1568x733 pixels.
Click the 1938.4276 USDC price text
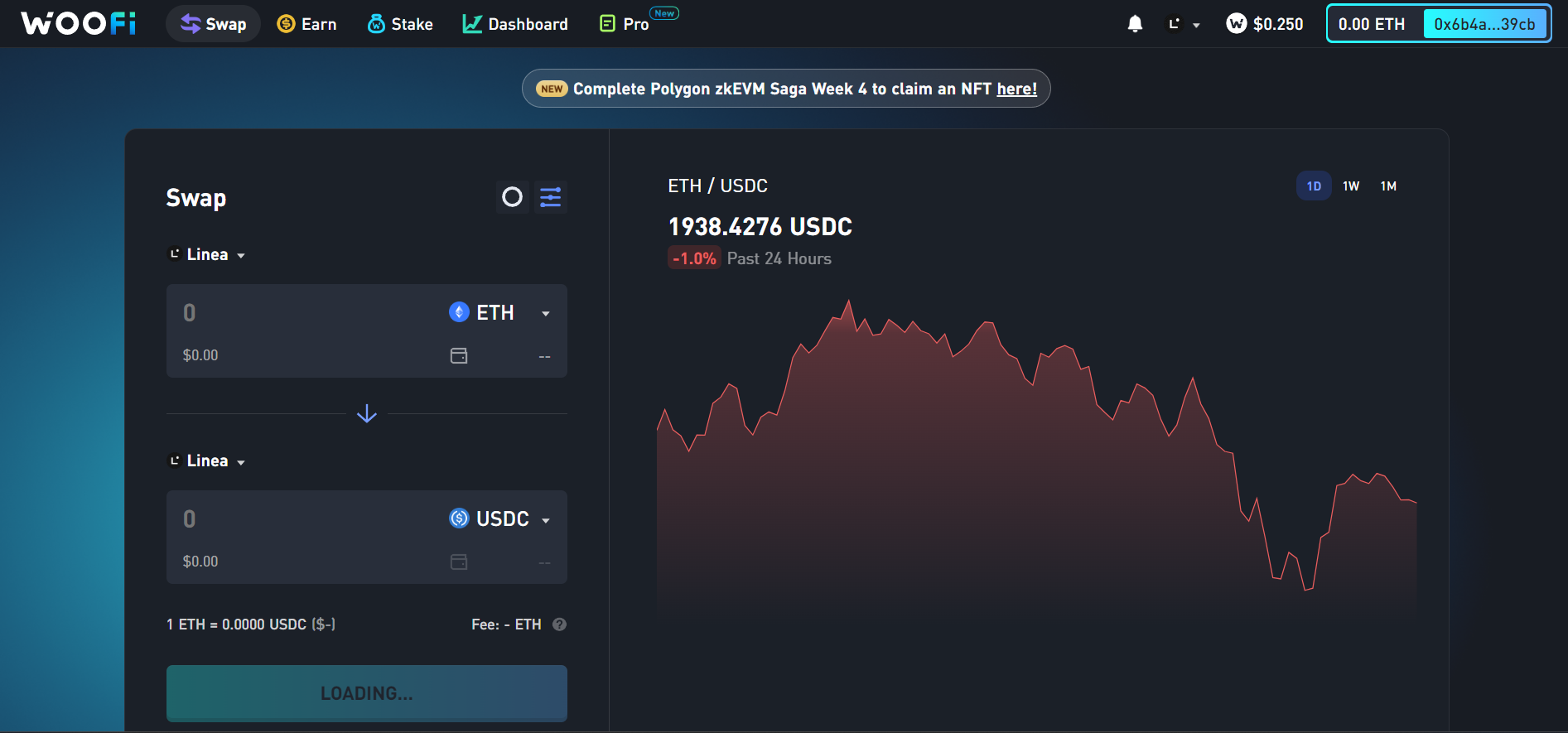(760, 226)
